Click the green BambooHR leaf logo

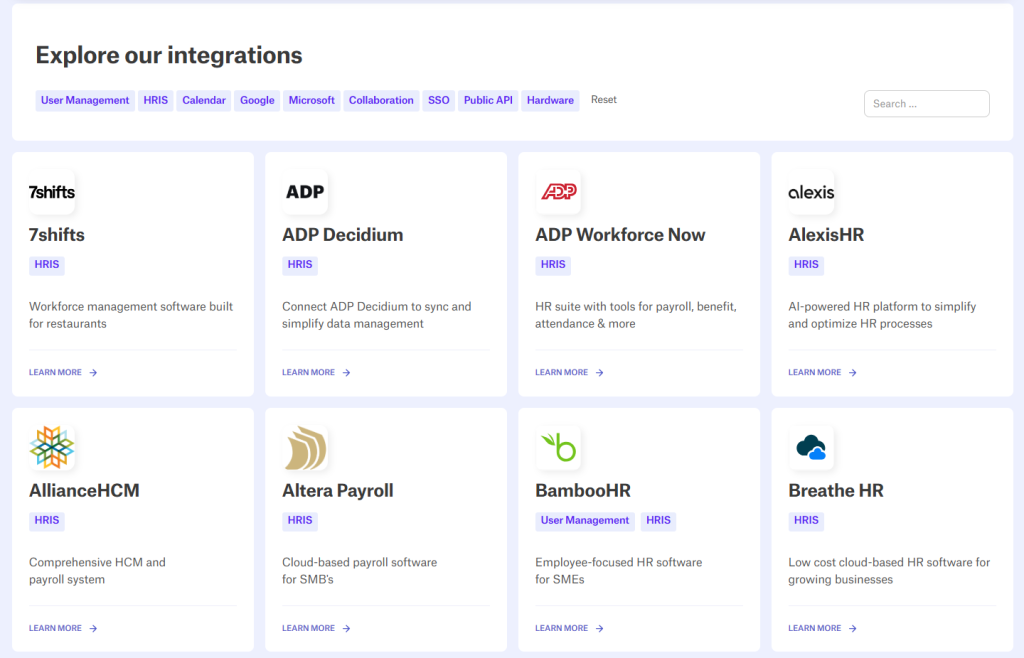point(557,447)
